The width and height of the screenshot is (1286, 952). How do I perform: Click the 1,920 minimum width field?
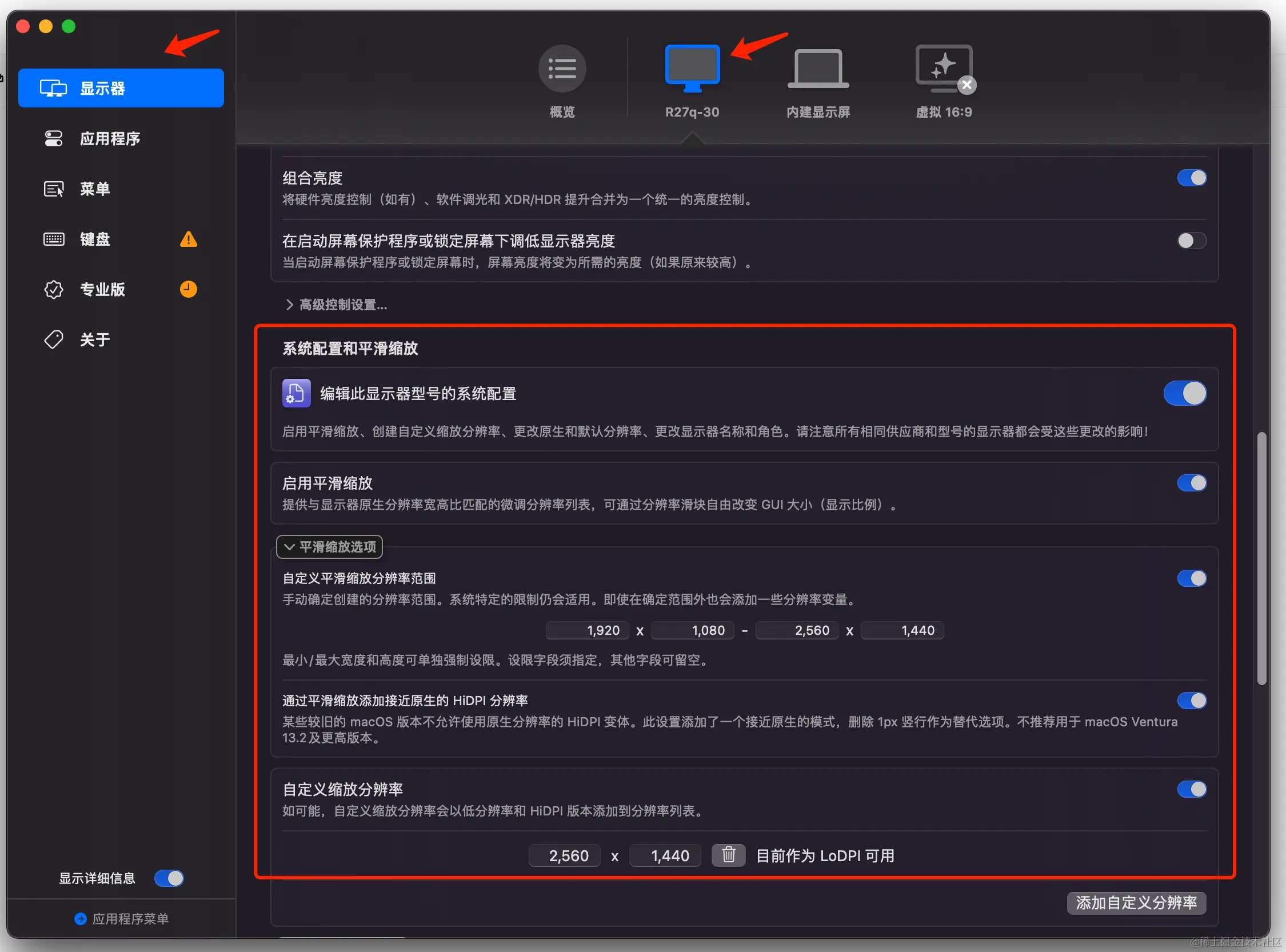587,630
